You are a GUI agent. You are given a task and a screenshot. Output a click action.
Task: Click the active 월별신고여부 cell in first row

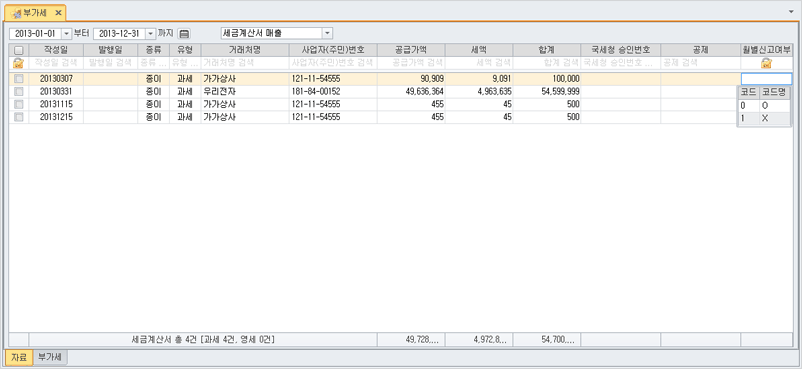click(x=766, y=79)
